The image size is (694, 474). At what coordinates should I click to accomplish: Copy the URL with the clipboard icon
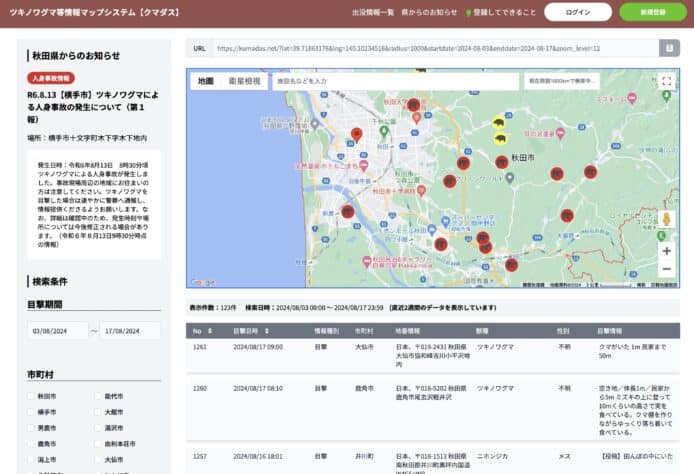coord(668,48)
